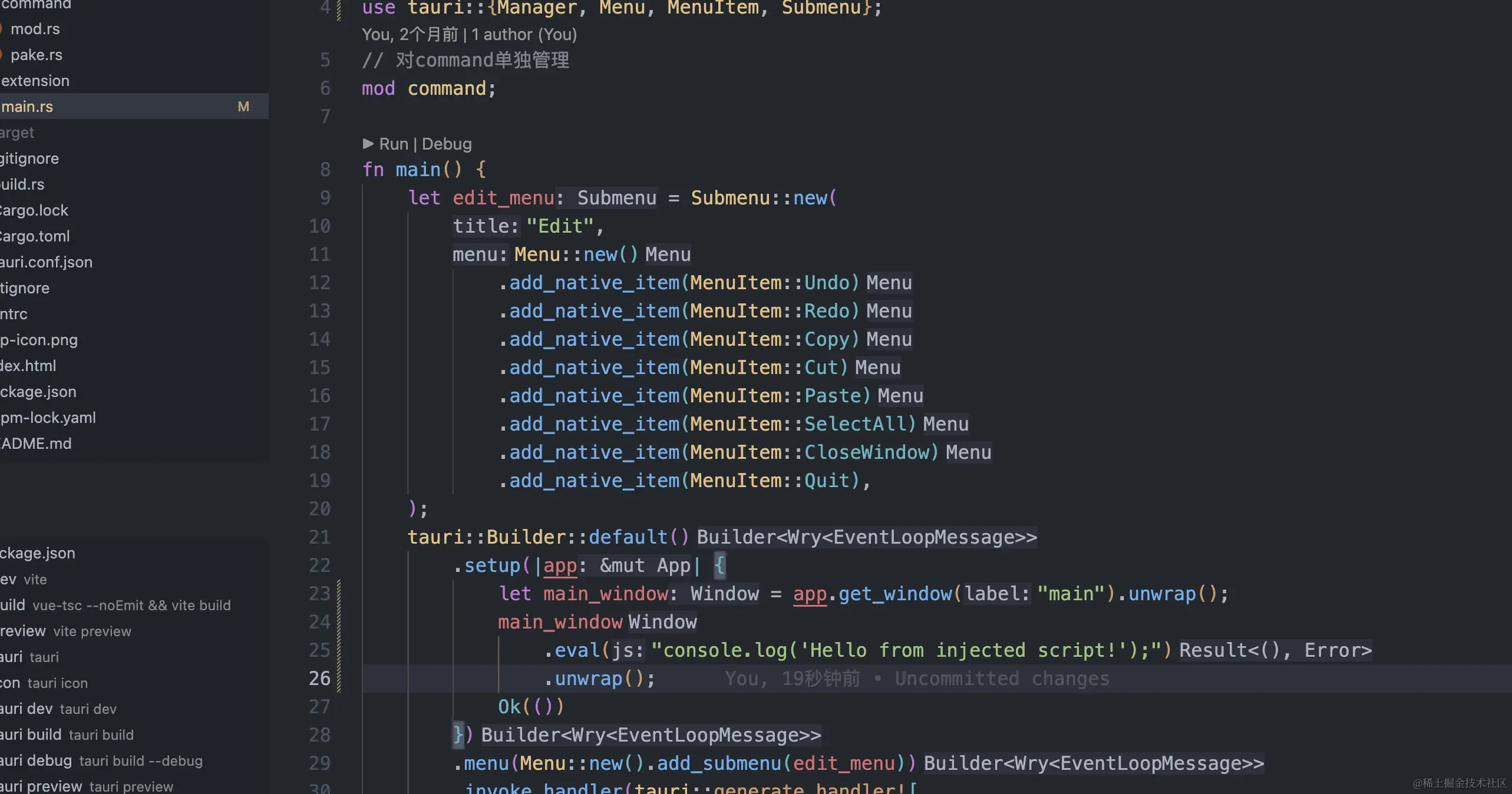The height and width of the screenshot is (794, 1512).
Task: Expand the extension folder
Action: 35,81
